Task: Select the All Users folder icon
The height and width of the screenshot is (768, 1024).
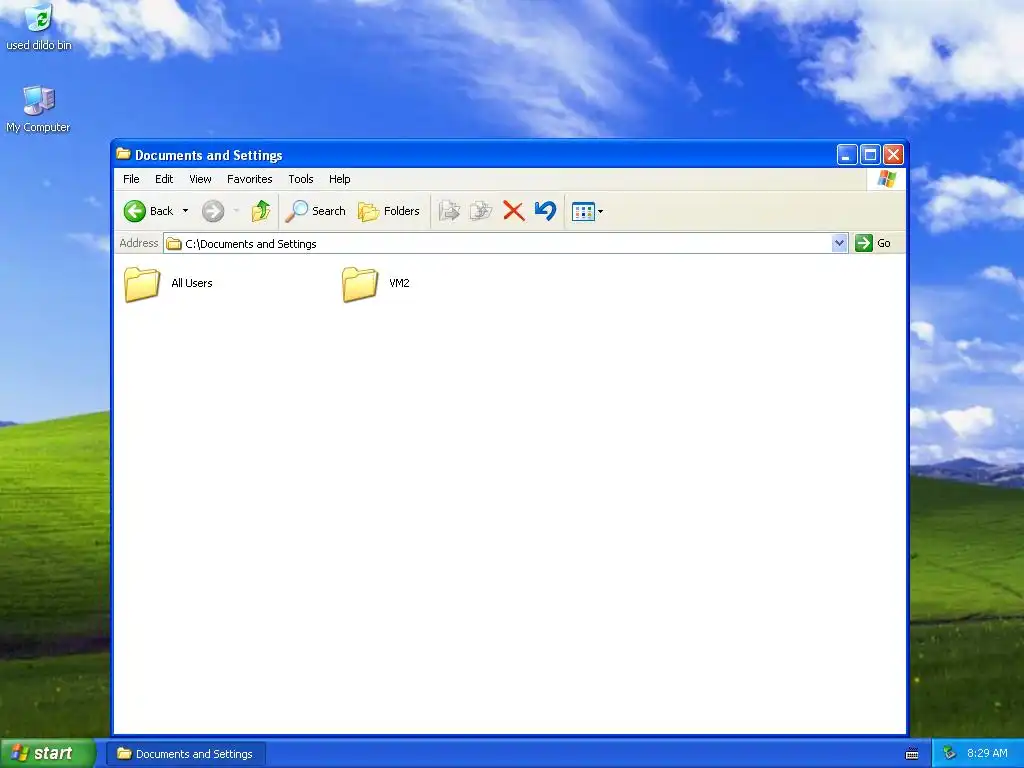Action: [142, 284]
